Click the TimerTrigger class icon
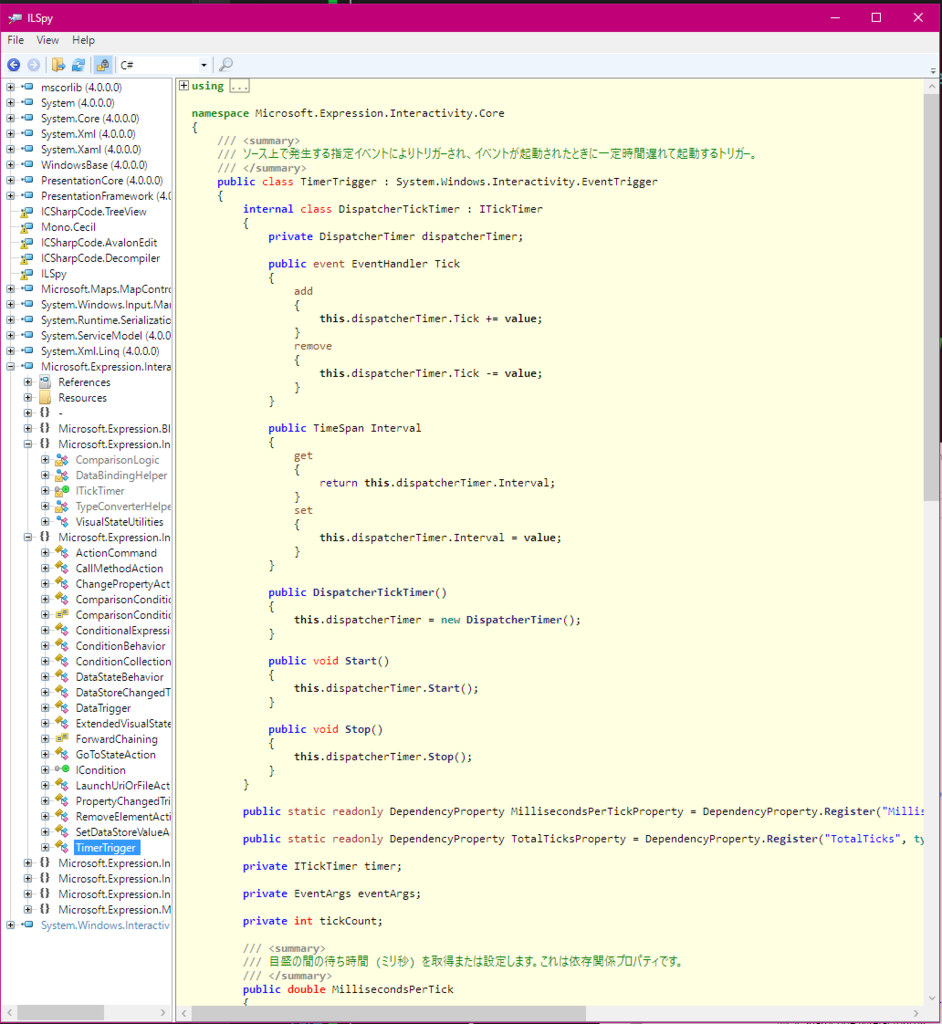The image size is (942, 1024). [x=62, y=847]
